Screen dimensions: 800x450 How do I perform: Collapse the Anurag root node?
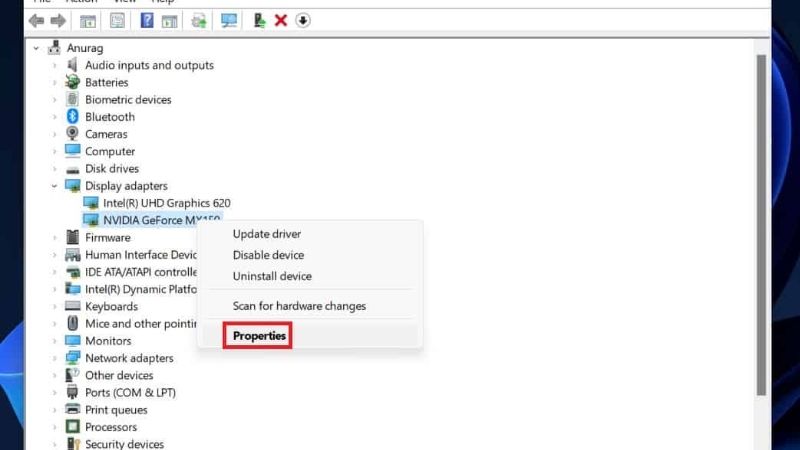(36, 48)
